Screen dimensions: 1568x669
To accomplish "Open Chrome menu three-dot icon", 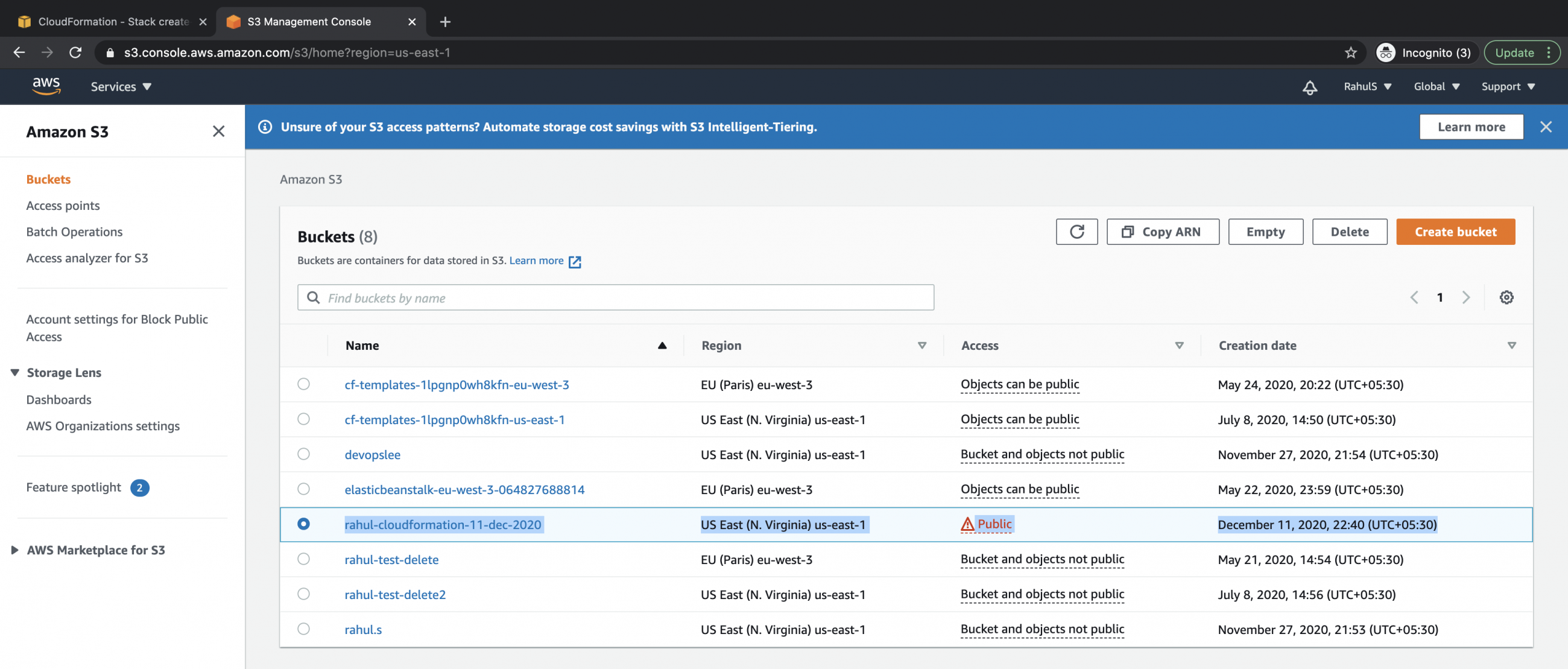I will [x=1549, y=52].
